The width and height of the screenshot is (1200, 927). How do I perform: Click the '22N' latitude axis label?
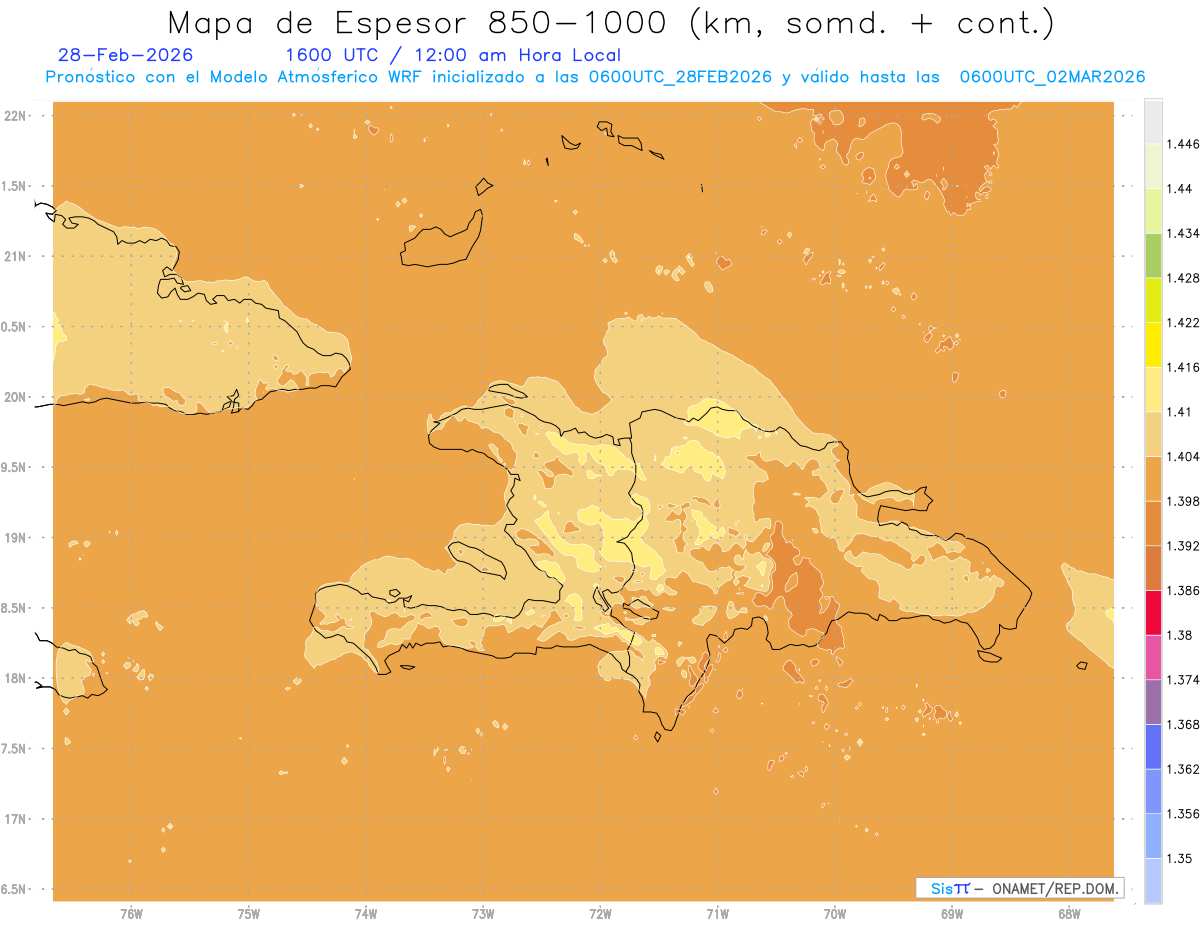16,115
